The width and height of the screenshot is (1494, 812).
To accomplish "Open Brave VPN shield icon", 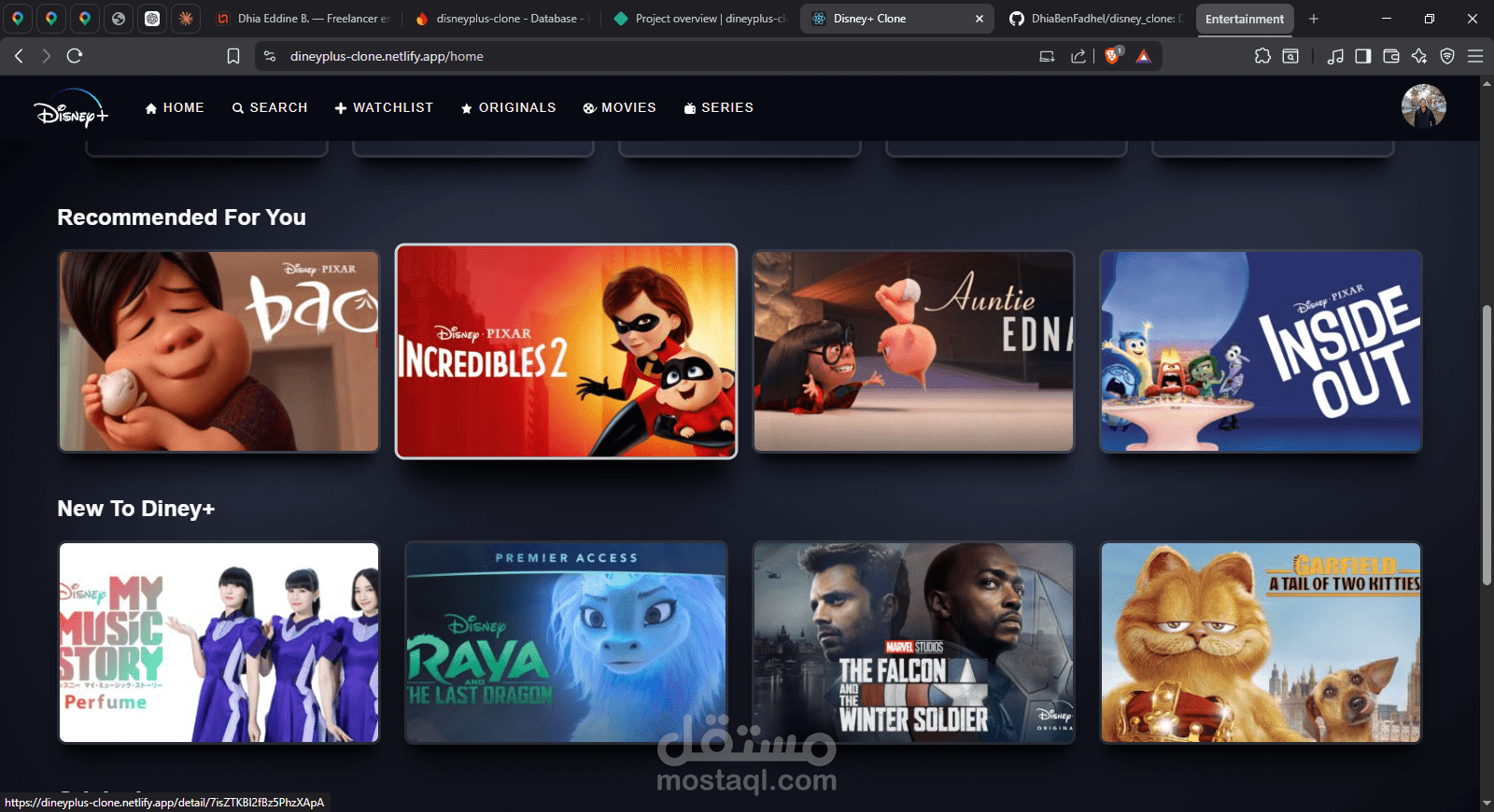I will [x=1447, y=56].
